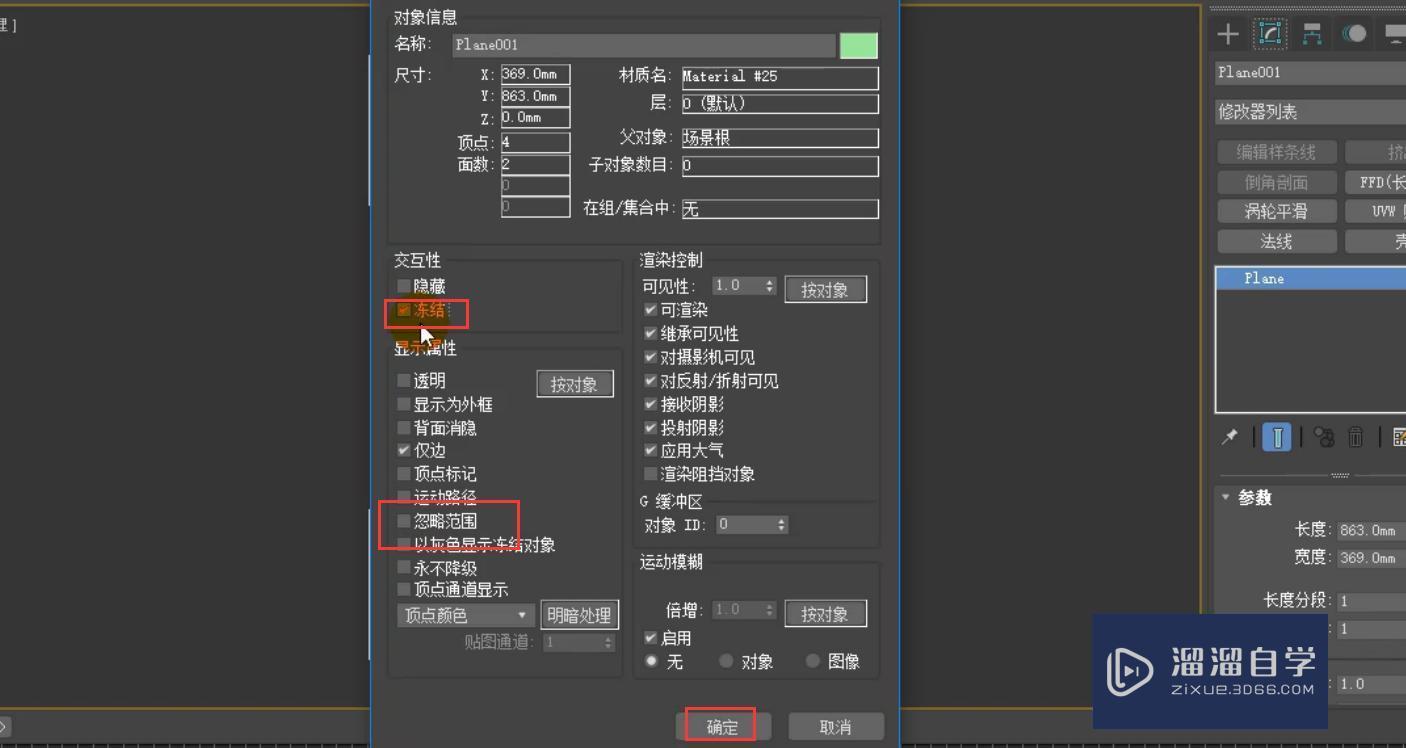1406x748 pixels.
Task: Click 确定 to confirm object properties
Action: 722,727
